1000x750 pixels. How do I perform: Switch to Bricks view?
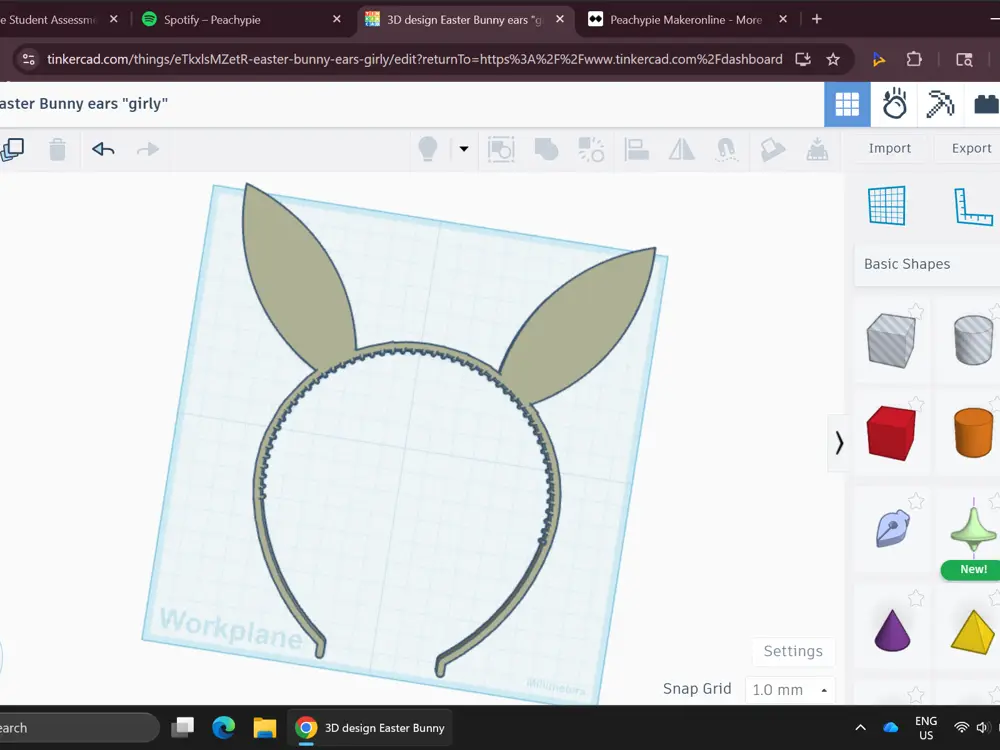[x=986, y=104]
